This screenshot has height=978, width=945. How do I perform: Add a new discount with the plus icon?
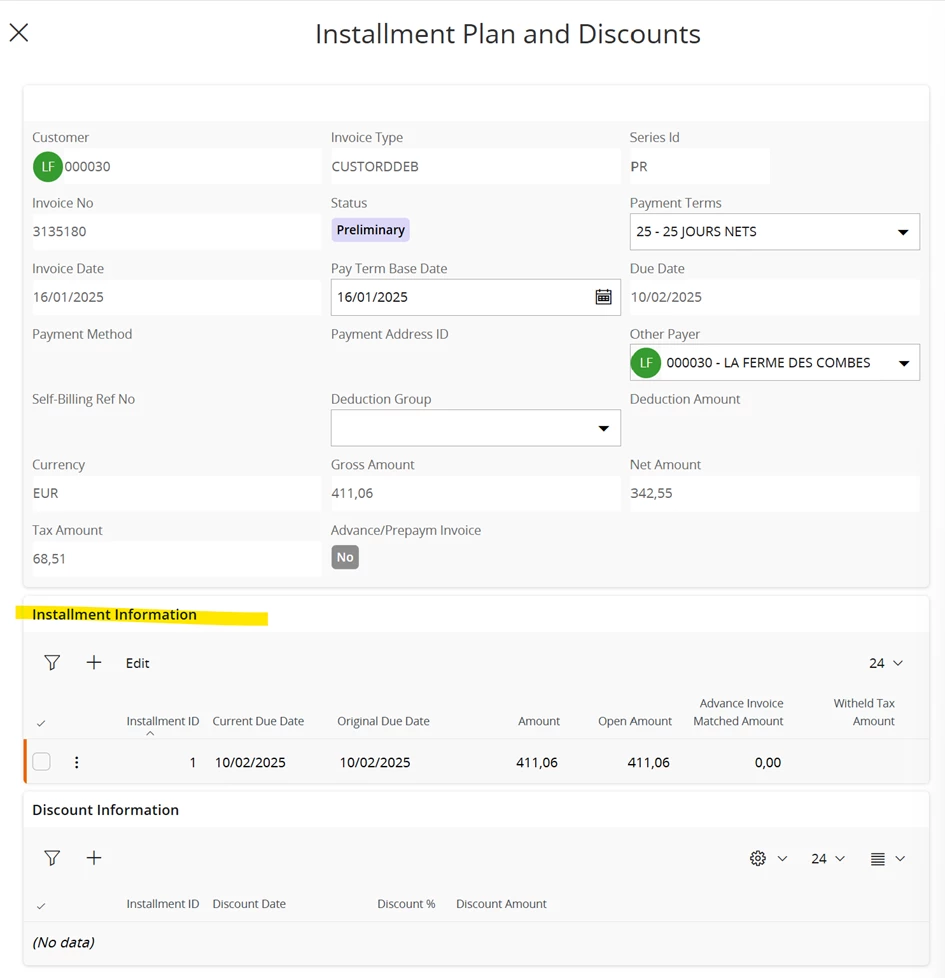click(x=94, y=858)
